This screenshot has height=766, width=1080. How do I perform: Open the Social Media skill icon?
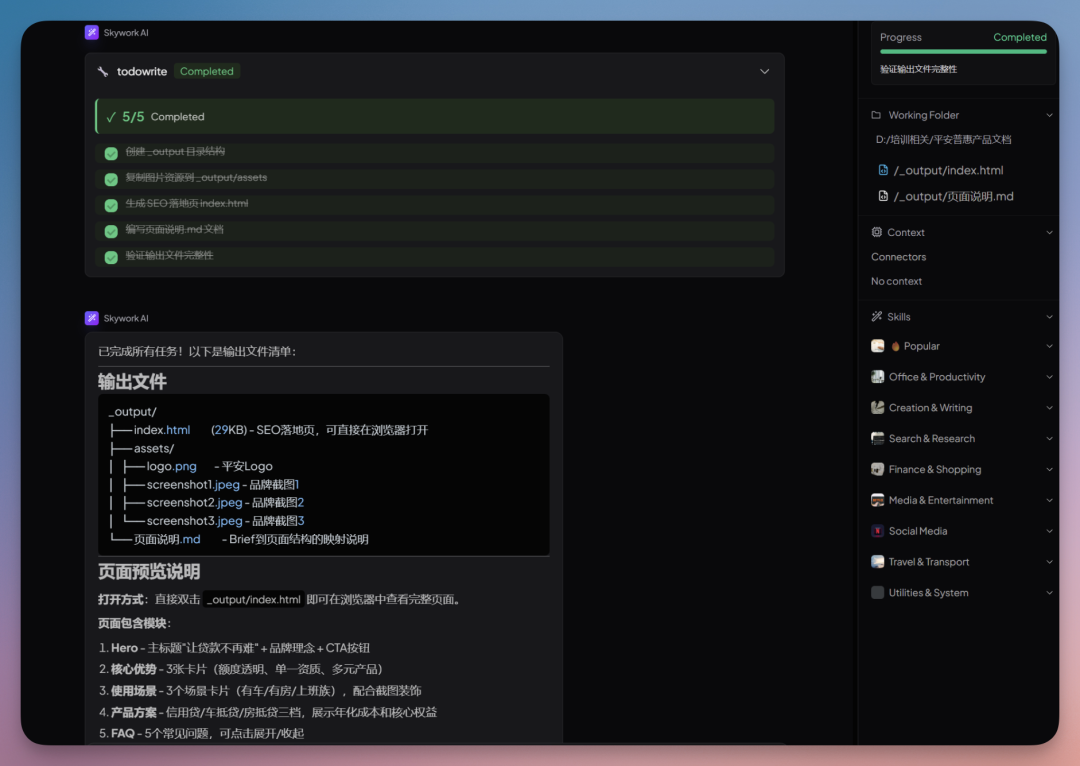tap(876, 531)
